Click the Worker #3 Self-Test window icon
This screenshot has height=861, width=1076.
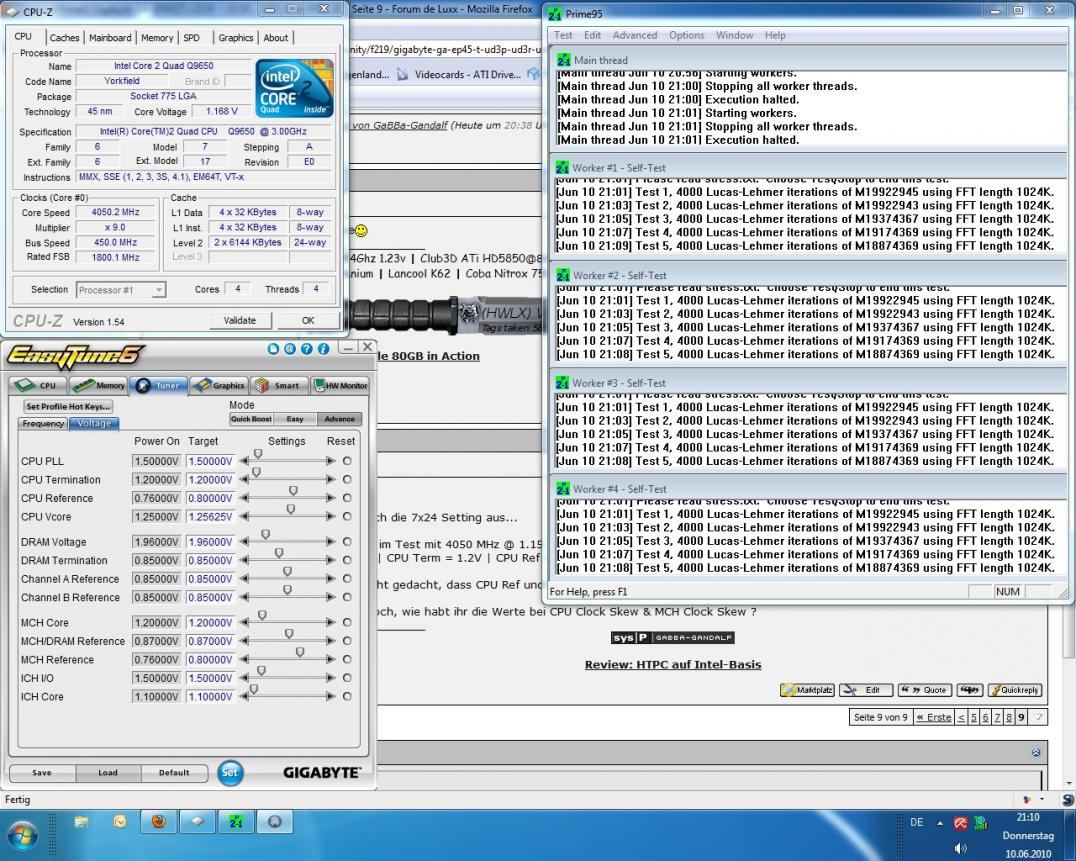[x=563, y=383]
